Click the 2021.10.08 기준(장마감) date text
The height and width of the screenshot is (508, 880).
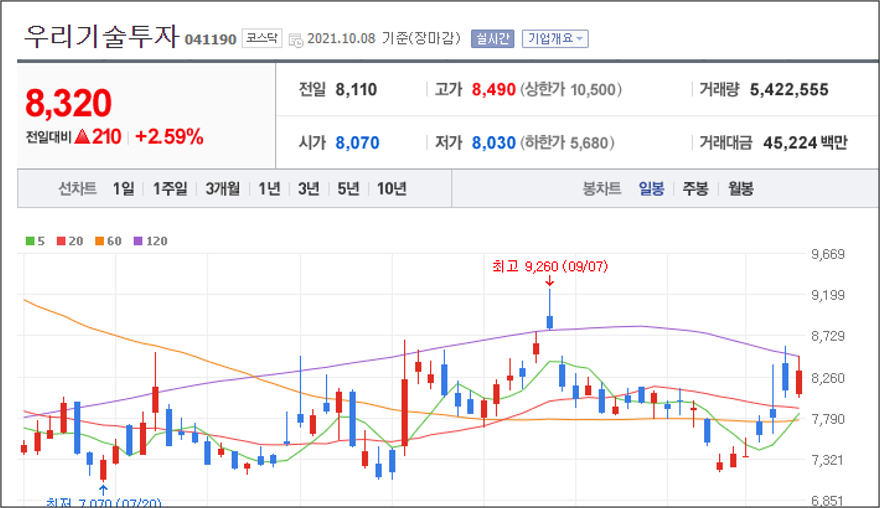[384, 38]
